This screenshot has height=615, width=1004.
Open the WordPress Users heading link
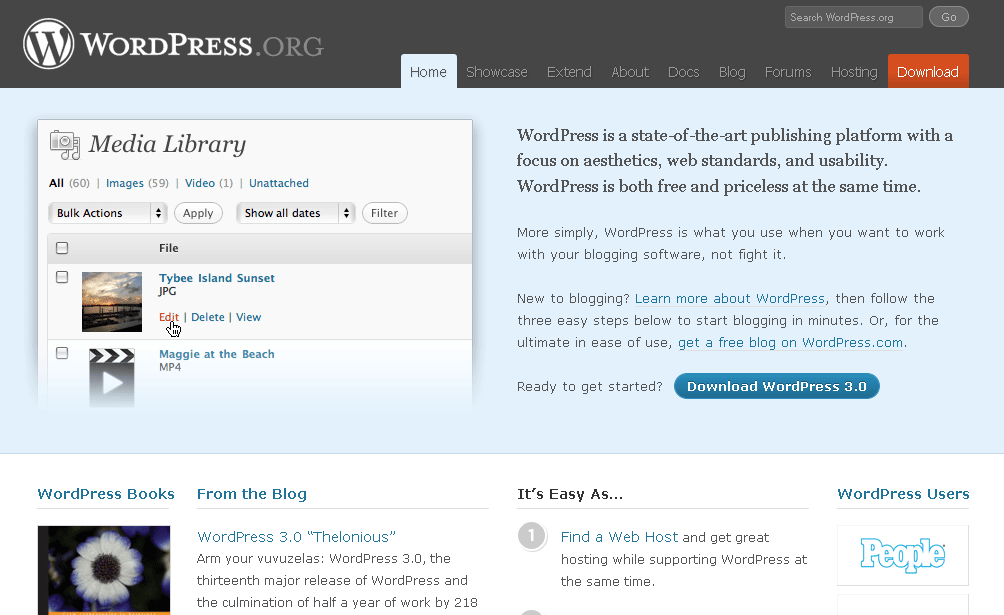(903, 494)
